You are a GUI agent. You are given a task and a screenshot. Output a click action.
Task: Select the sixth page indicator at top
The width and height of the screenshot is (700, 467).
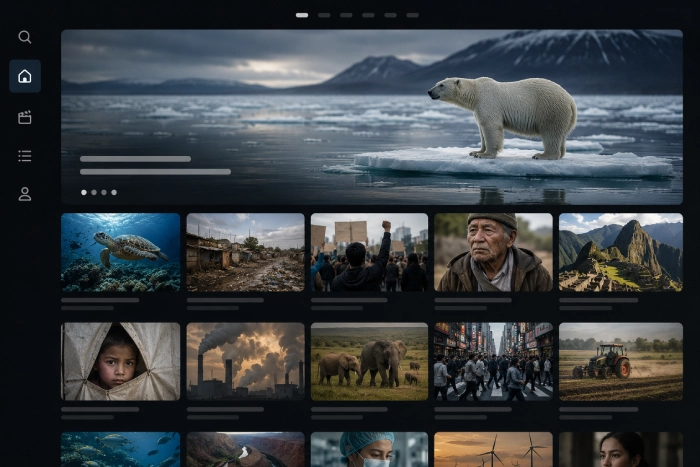point(412,15)
